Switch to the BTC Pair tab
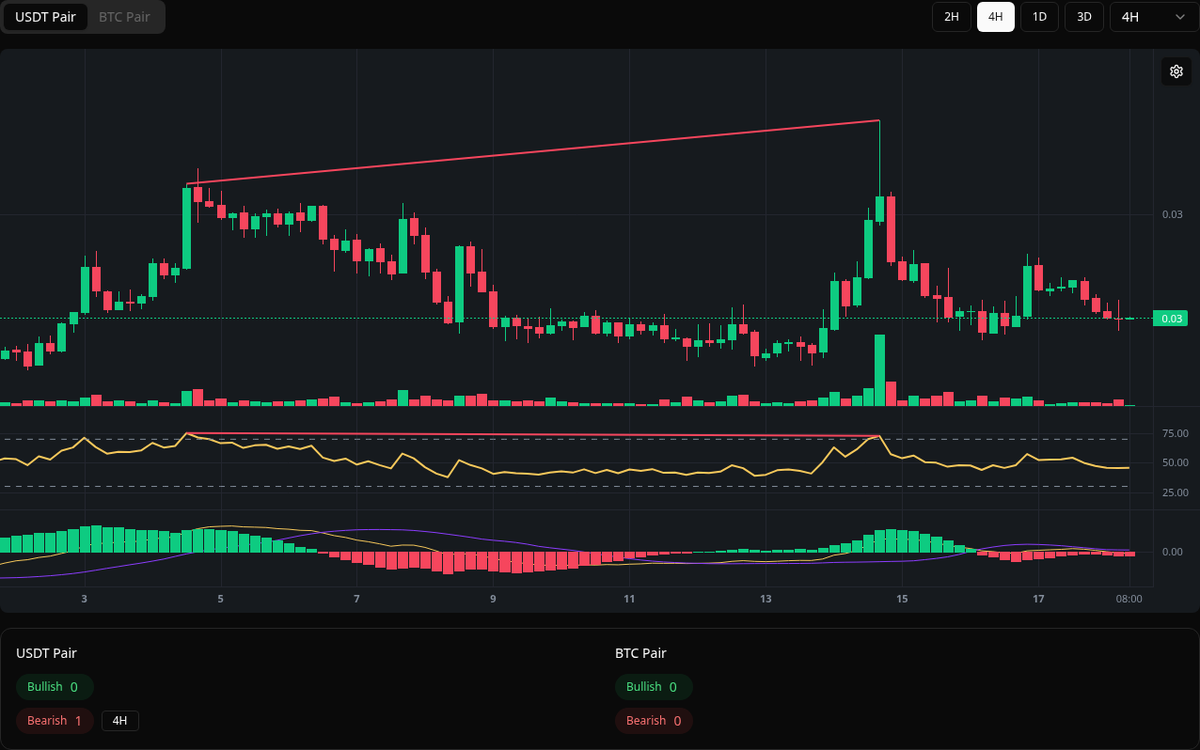The image size is (1200, 750). pos(123,17)
